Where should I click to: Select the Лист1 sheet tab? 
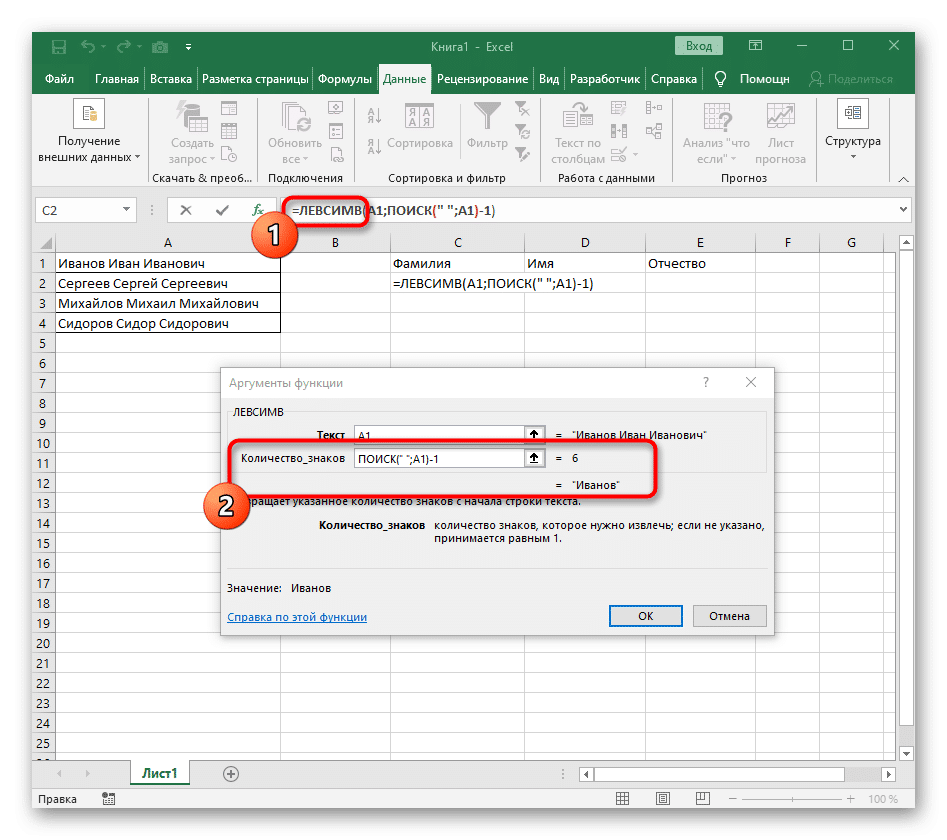(159, 773)
